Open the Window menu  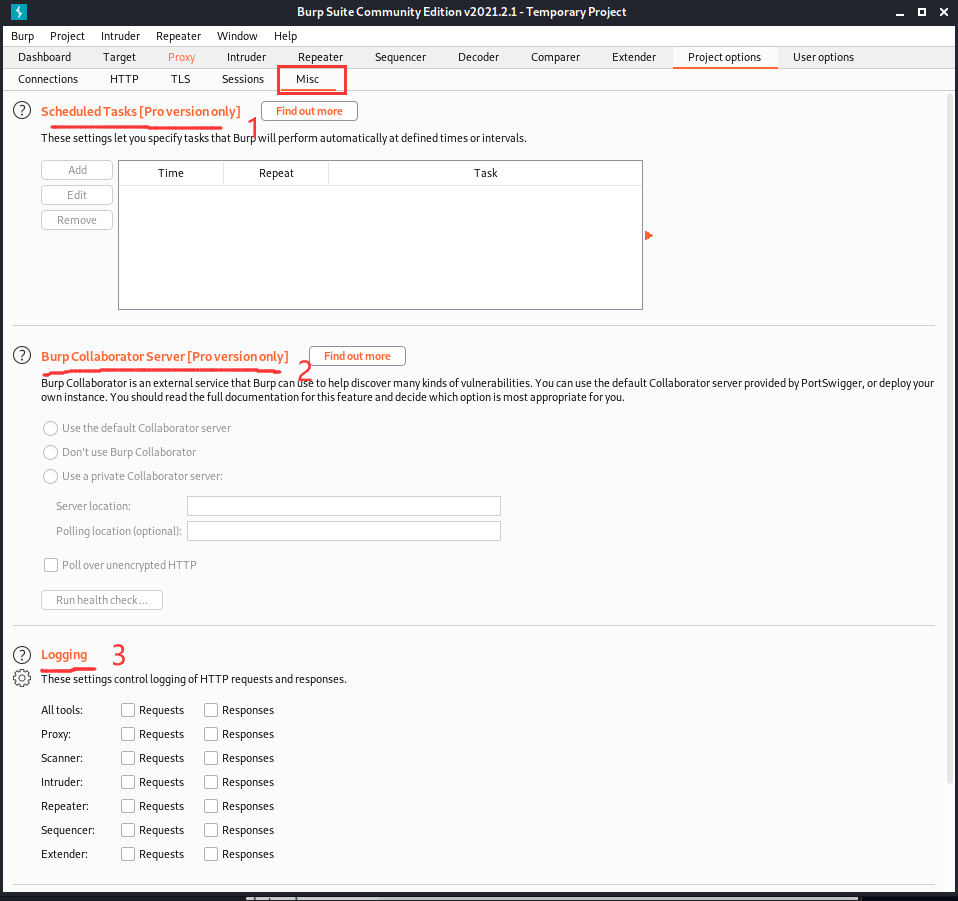[237, 36]
